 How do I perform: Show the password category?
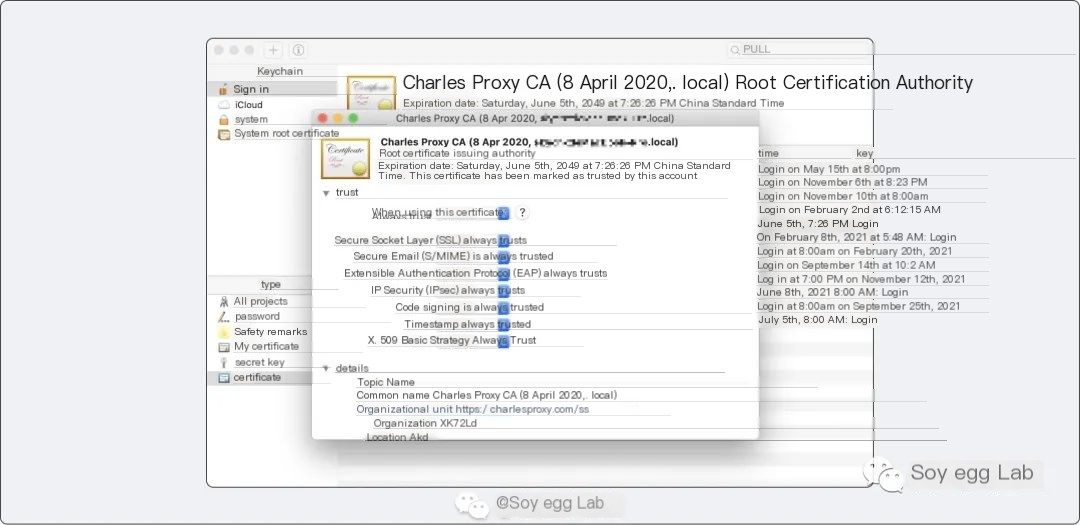pos(260,316)
